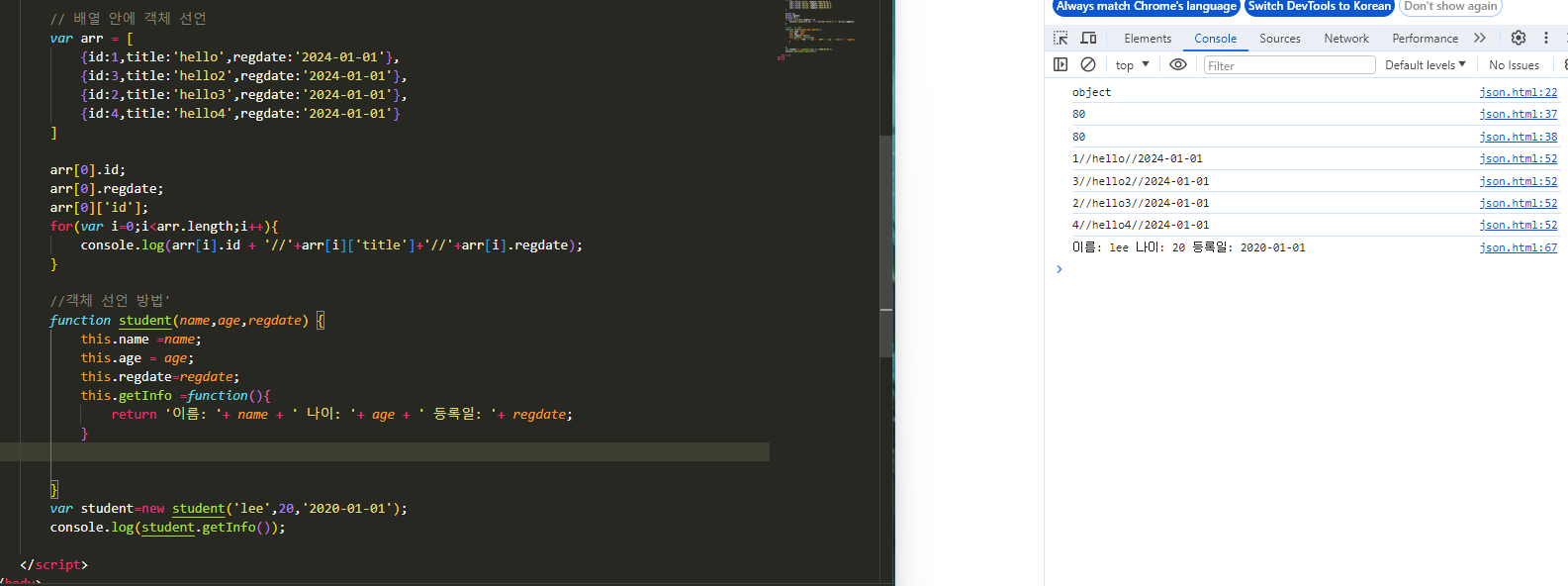This screenshot has height=586, width=1568.
Task: Open the Performance tab
Action: (x=1425, y=38)
